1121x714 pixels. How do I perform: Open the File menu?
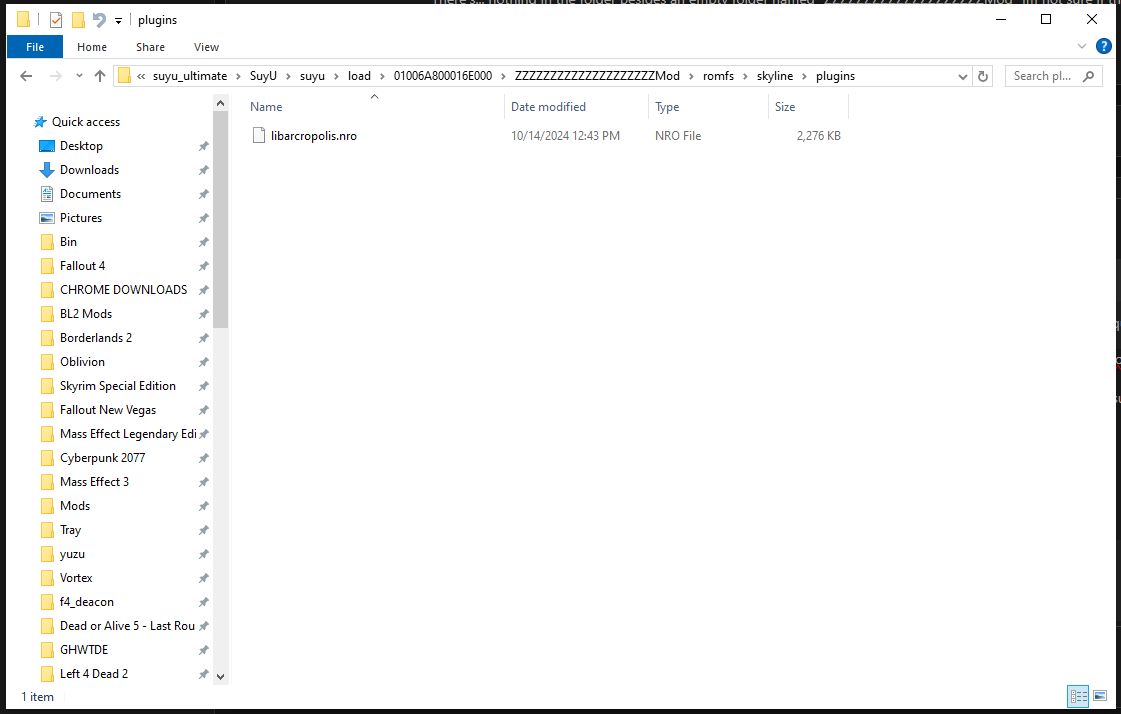34,47
